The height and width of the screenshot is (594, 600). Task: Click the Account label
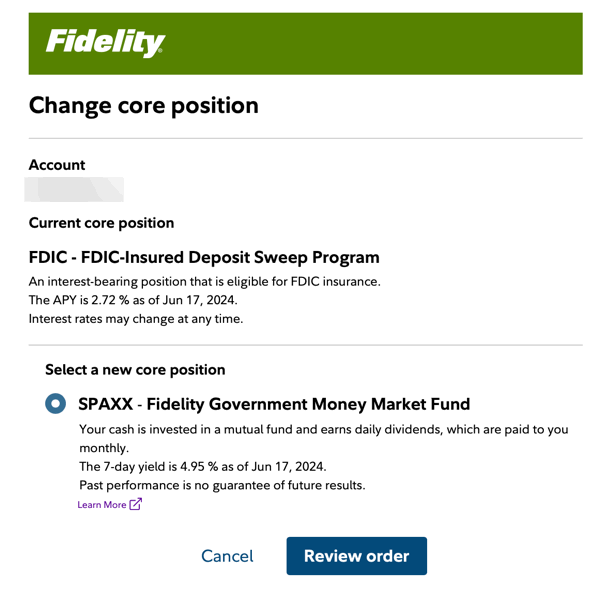[x=57, y=165]
